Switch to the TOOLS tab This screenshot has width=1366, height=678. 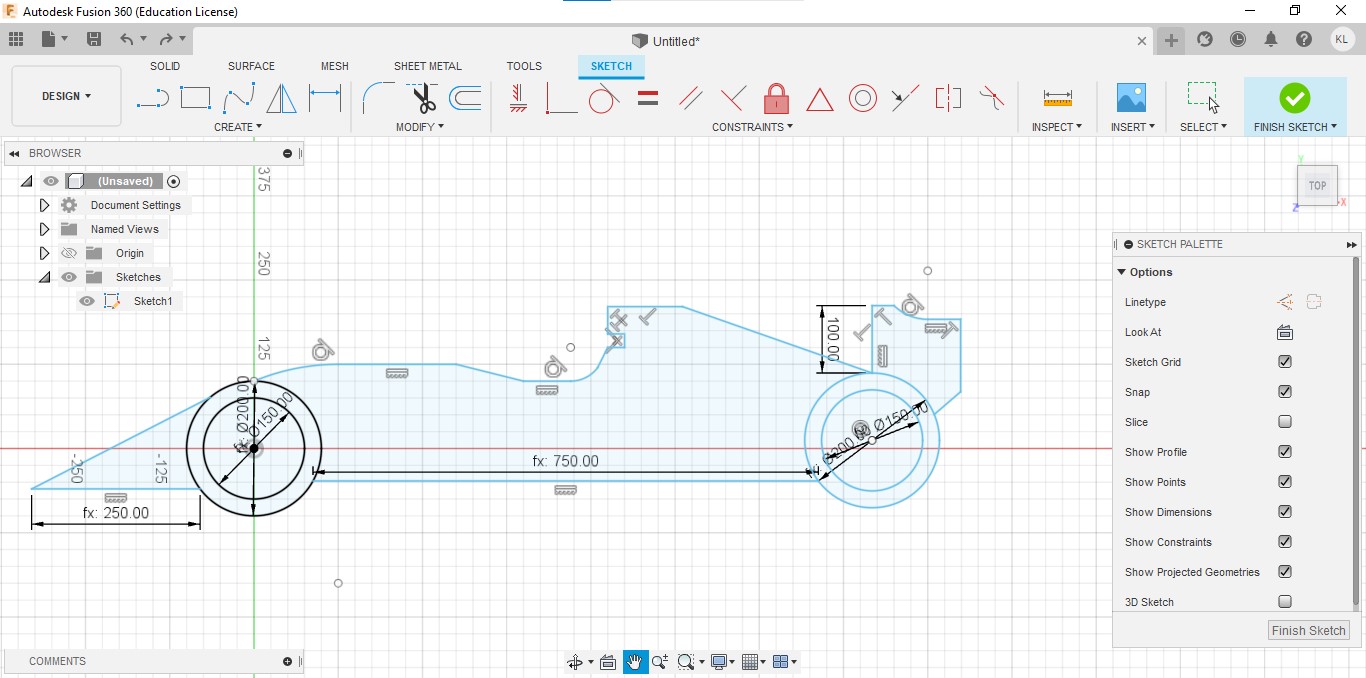524,66
